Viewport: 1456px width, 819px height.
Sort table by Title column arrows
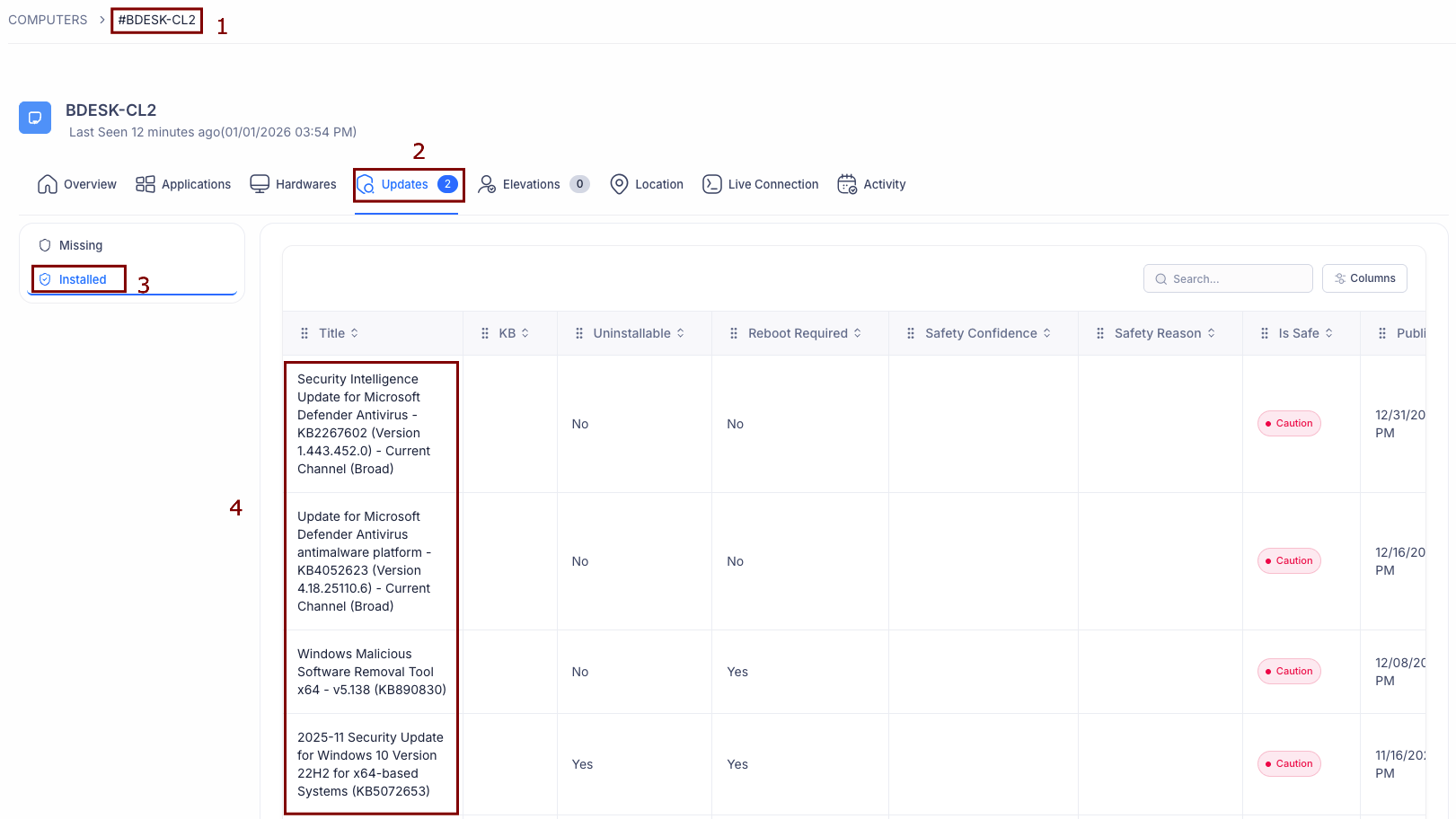click(x=355, y=333)
